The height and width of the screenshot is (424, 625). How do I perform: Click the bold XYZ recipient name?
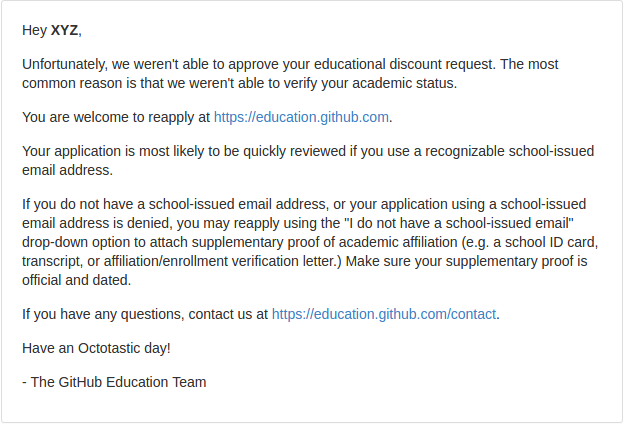(65, 30)
